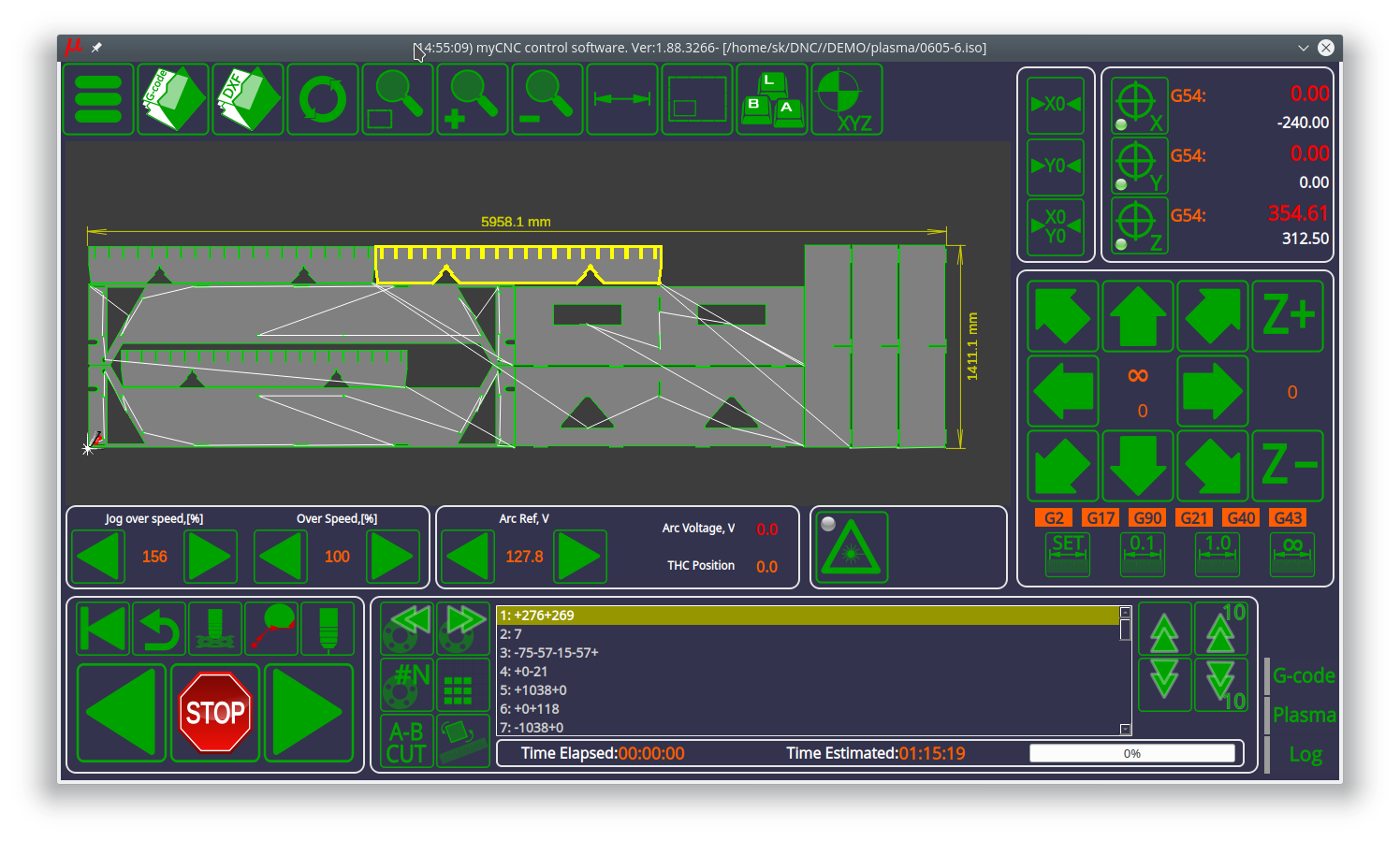Viewport: 1400px width, 841px height.
Task: Increase the Arc Ref voltage value
Action: pos(580,557)
